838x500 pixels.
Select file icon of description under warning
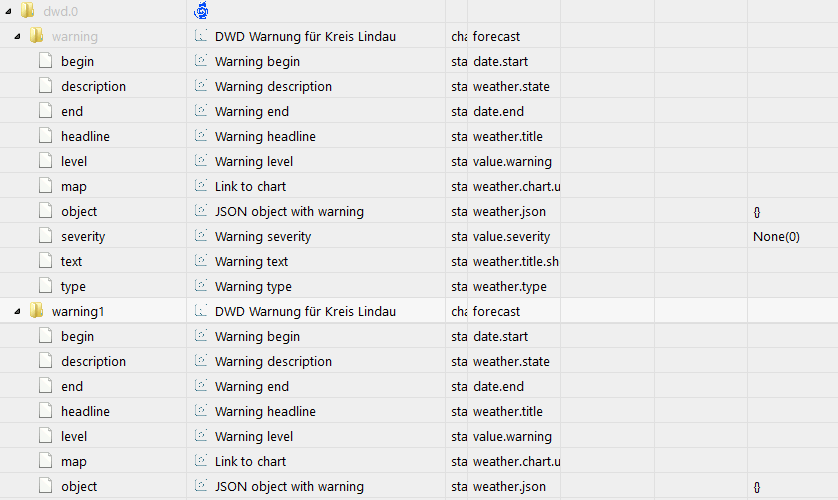point(45,86)
